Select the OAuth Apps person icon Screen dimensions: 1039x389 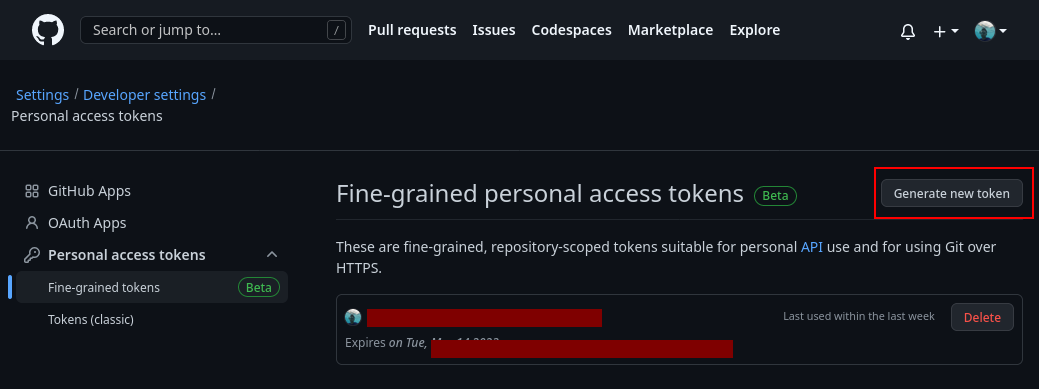32,223
